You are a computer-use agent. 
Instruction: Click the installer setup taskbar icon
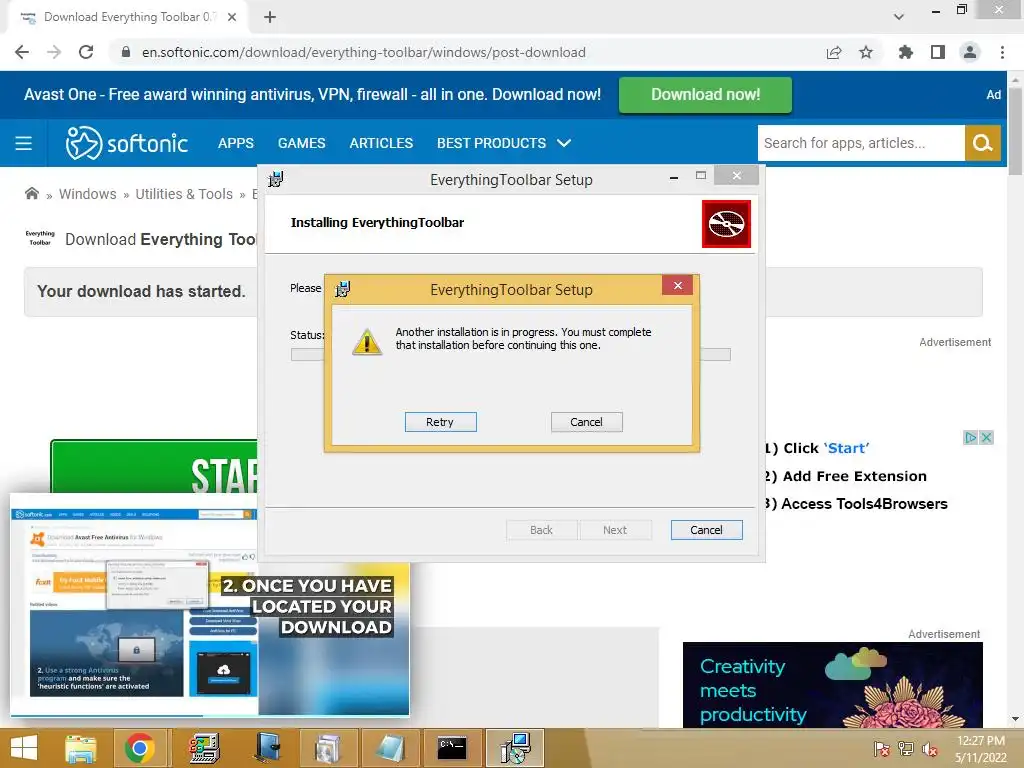515,748
